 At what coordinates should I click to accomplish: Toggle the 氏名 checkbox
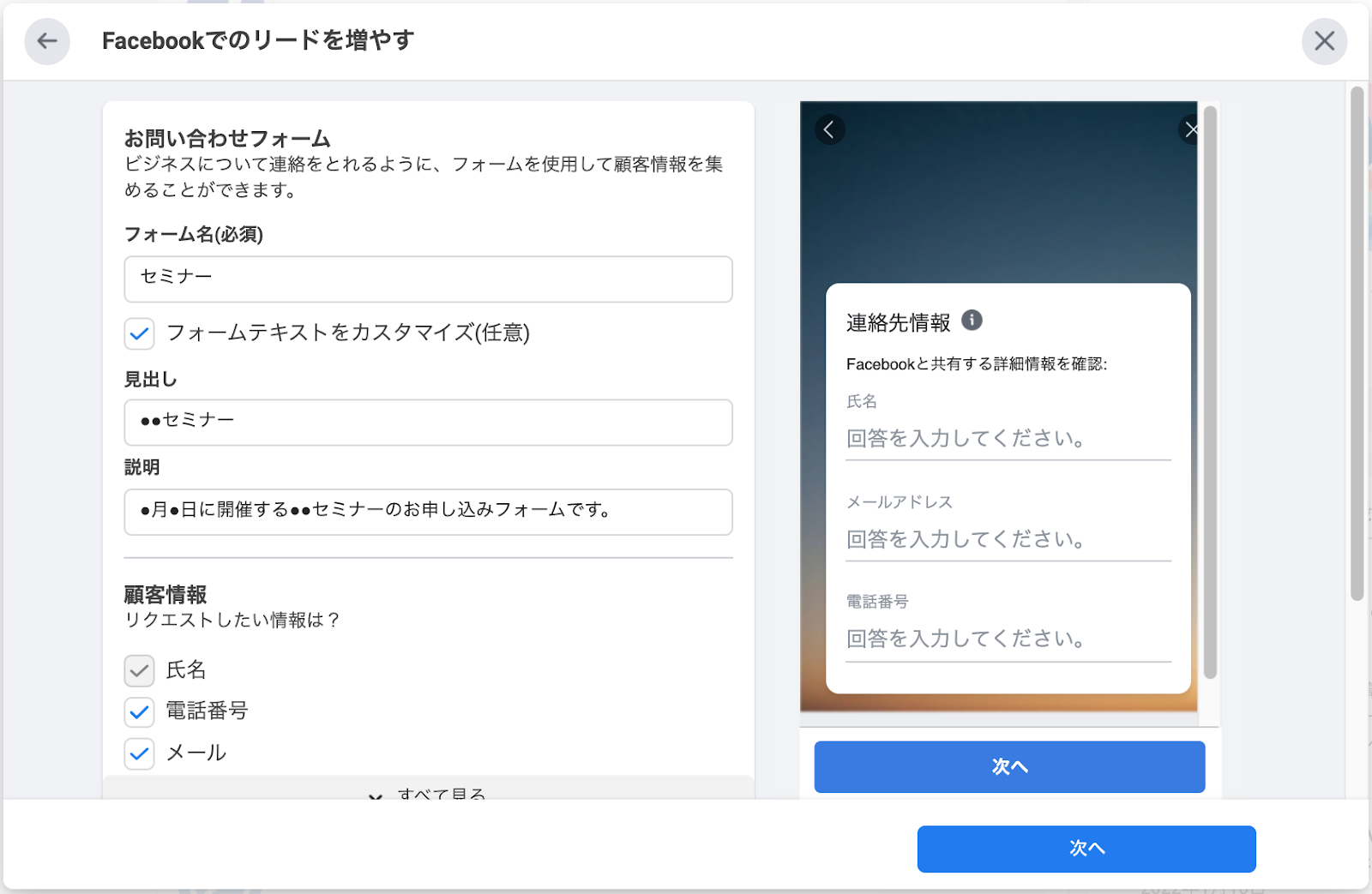point(139,670)
